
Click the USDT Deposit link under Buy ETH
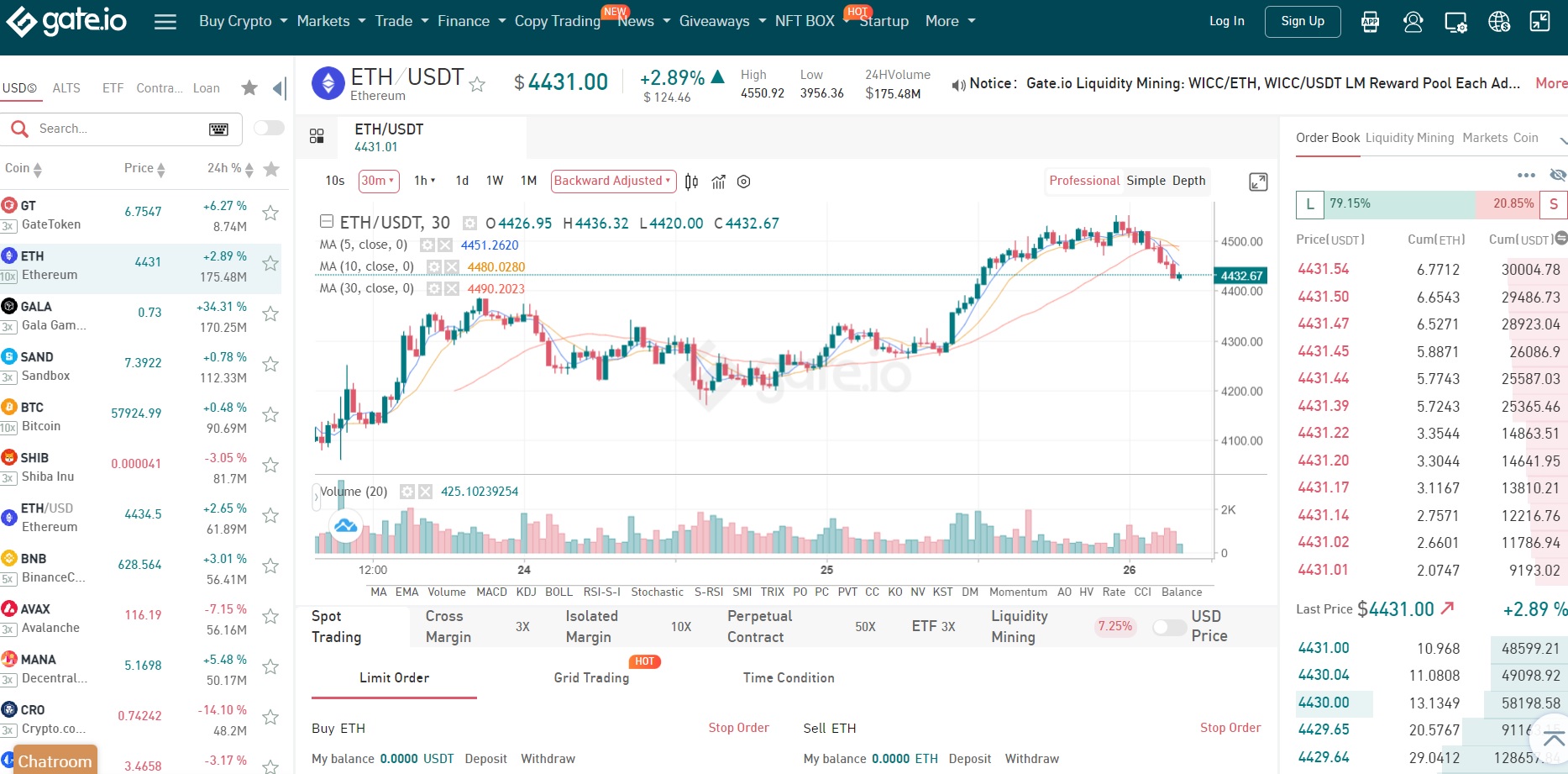[x=485, y=759]
